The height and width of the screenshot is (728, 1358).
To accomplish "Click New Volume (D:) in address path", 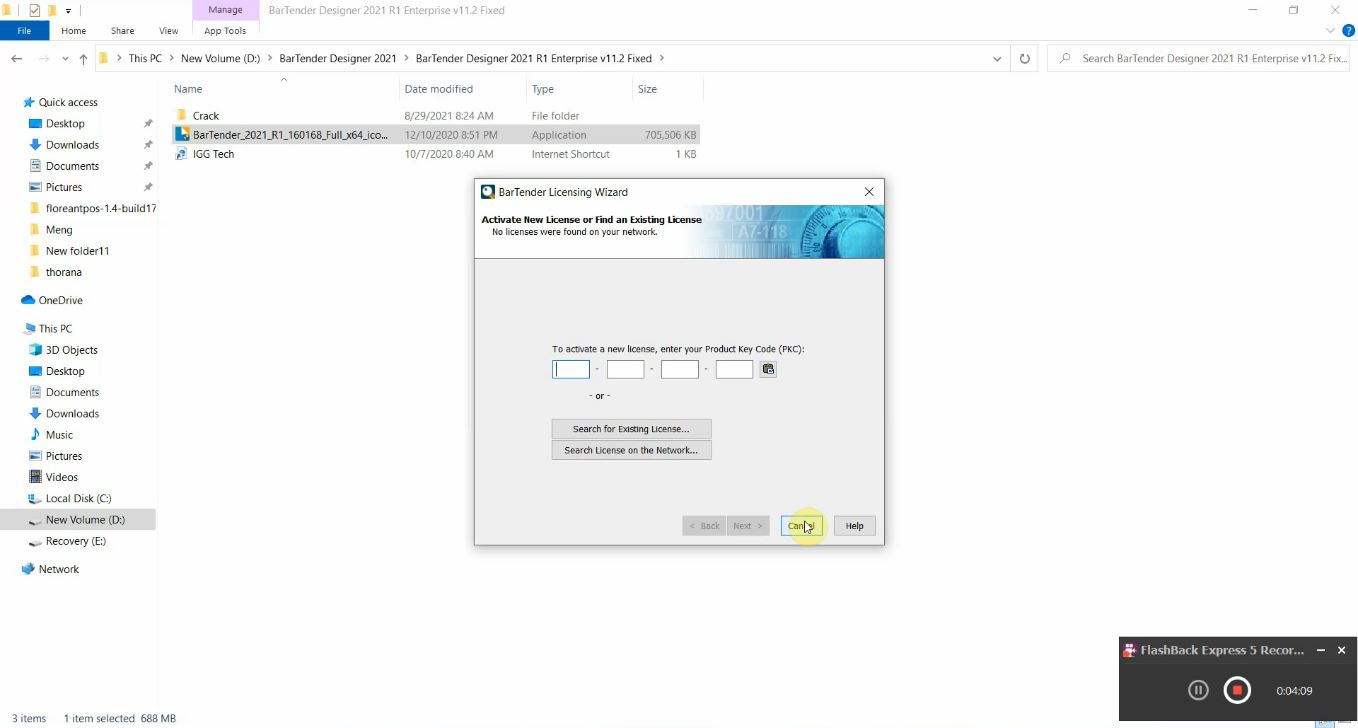I will click(220, 59).
